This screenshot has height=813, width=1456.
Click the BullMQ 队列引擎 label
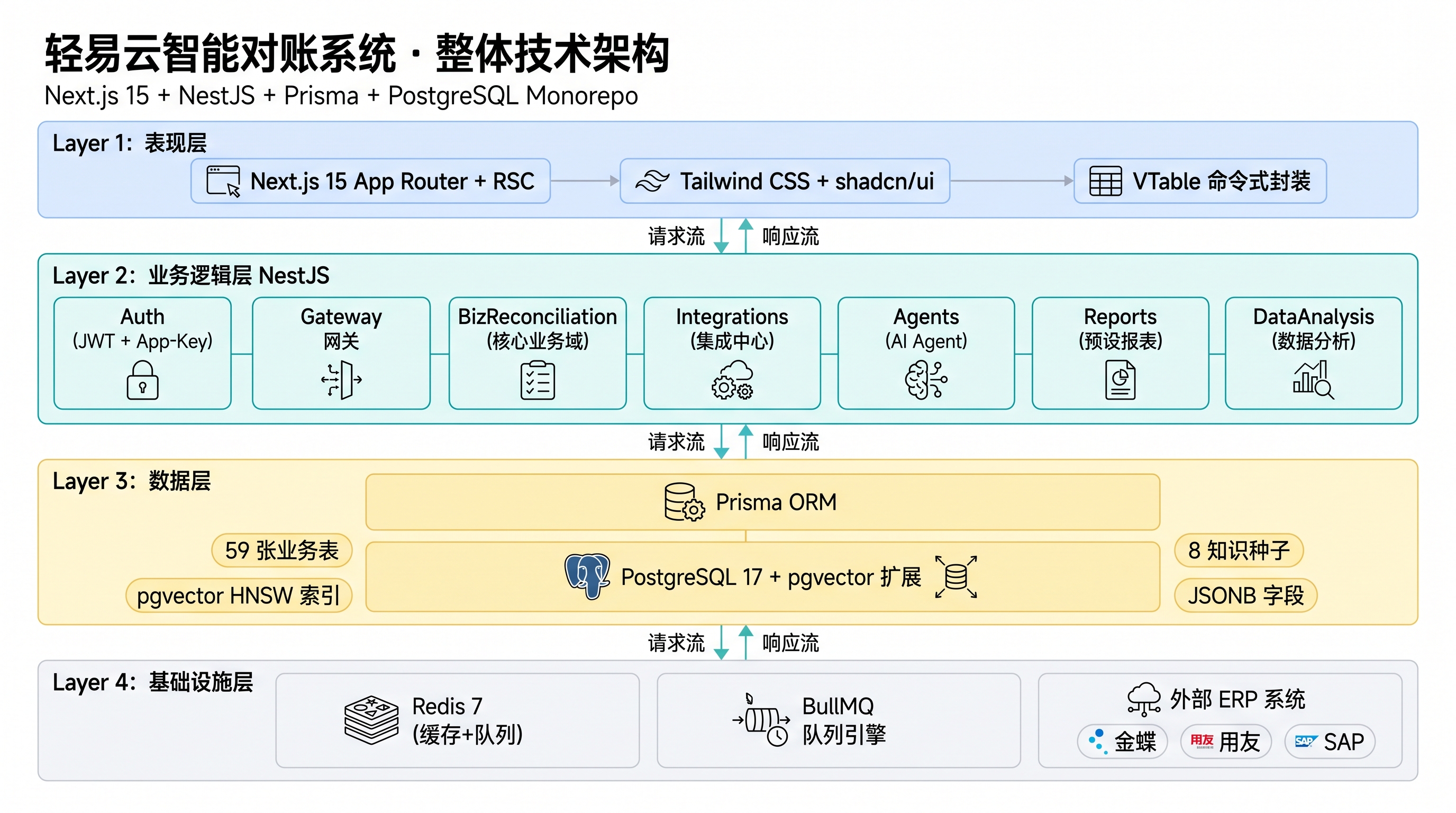(844, 720)
